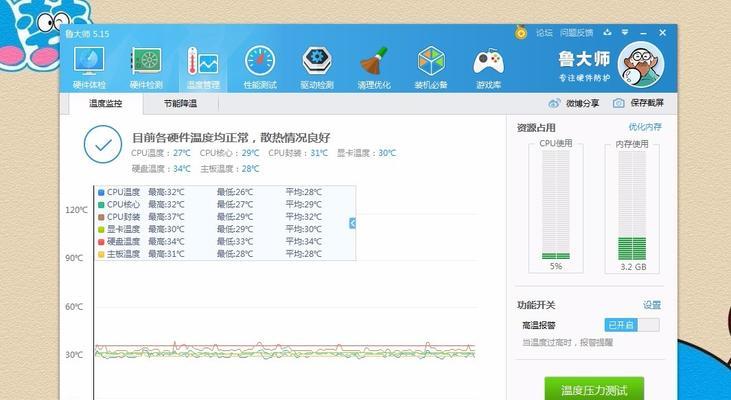Click the blue CPU温度 legend swatch
Image resolution: width=731 pixels, height=400 pixels.
click(x=101, y=192)
